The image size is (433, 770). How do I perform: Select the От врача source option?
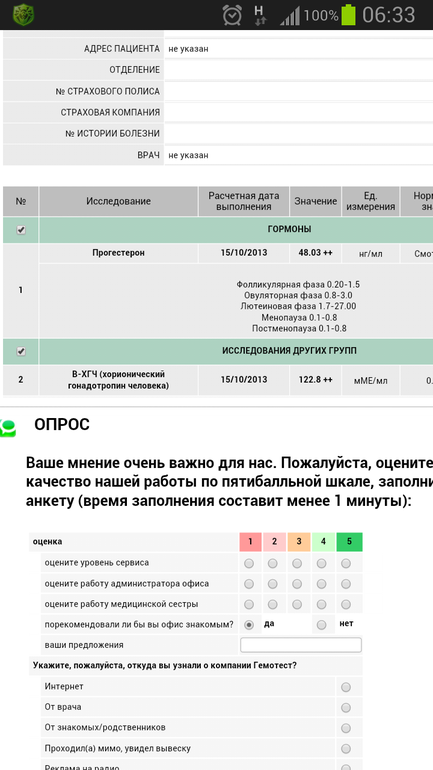(x=346, y=708)
